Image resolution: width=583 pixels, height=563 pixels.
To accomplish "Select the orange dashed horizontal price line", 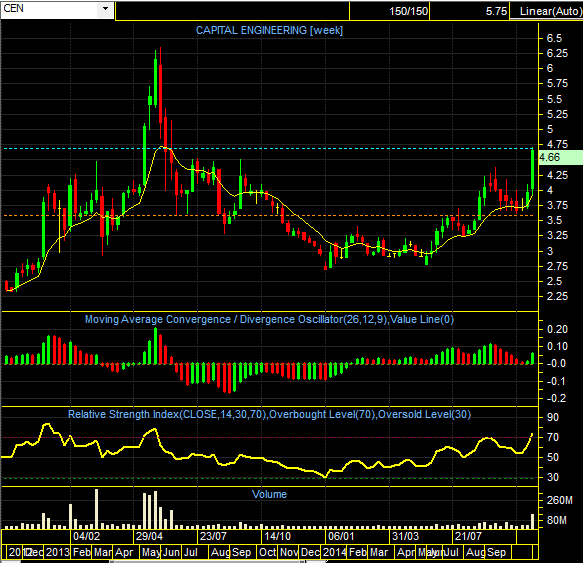I will tap(269, 216).
